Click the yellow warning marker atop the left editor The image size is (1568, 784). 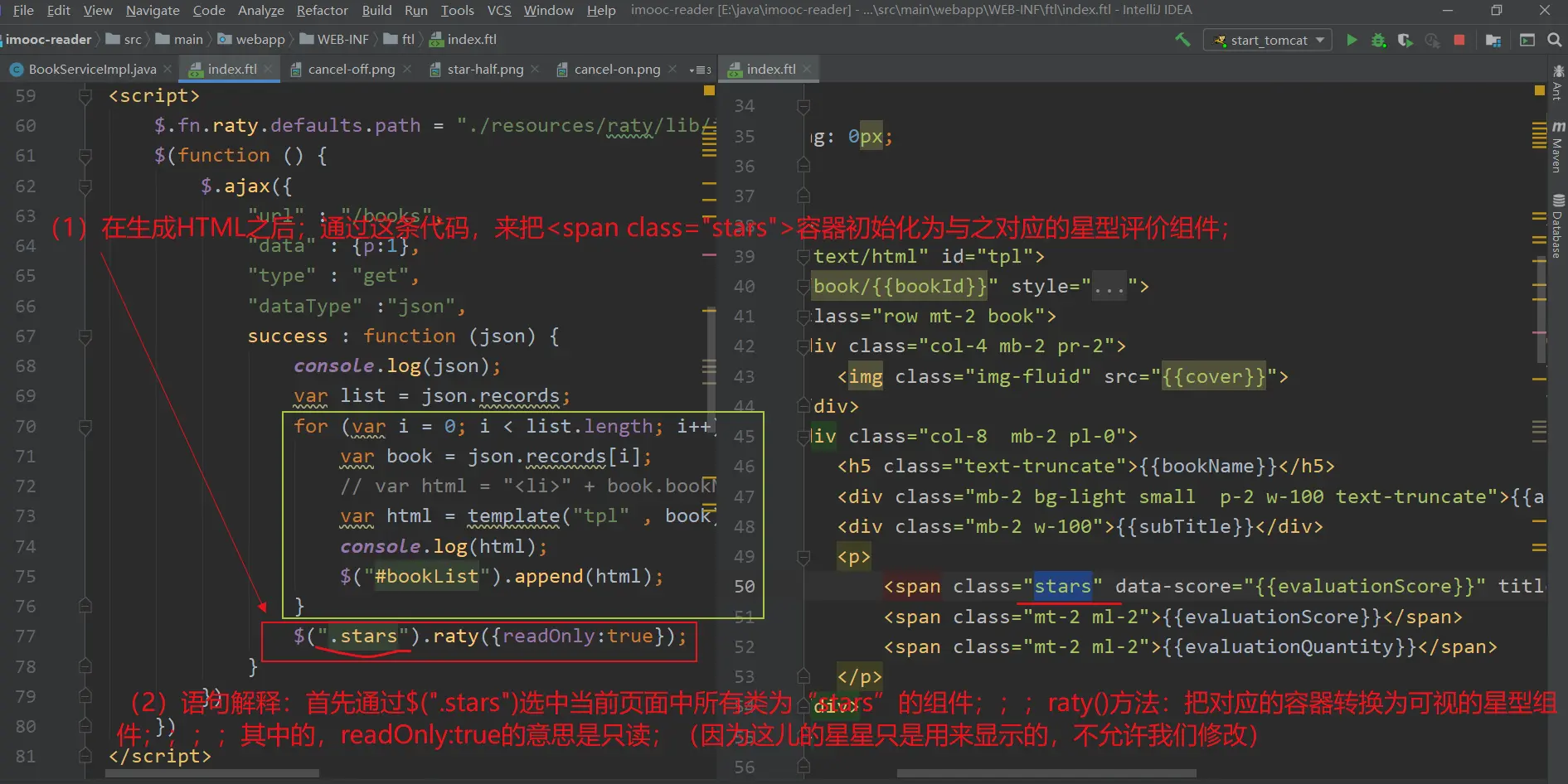(x=709, y=90)
